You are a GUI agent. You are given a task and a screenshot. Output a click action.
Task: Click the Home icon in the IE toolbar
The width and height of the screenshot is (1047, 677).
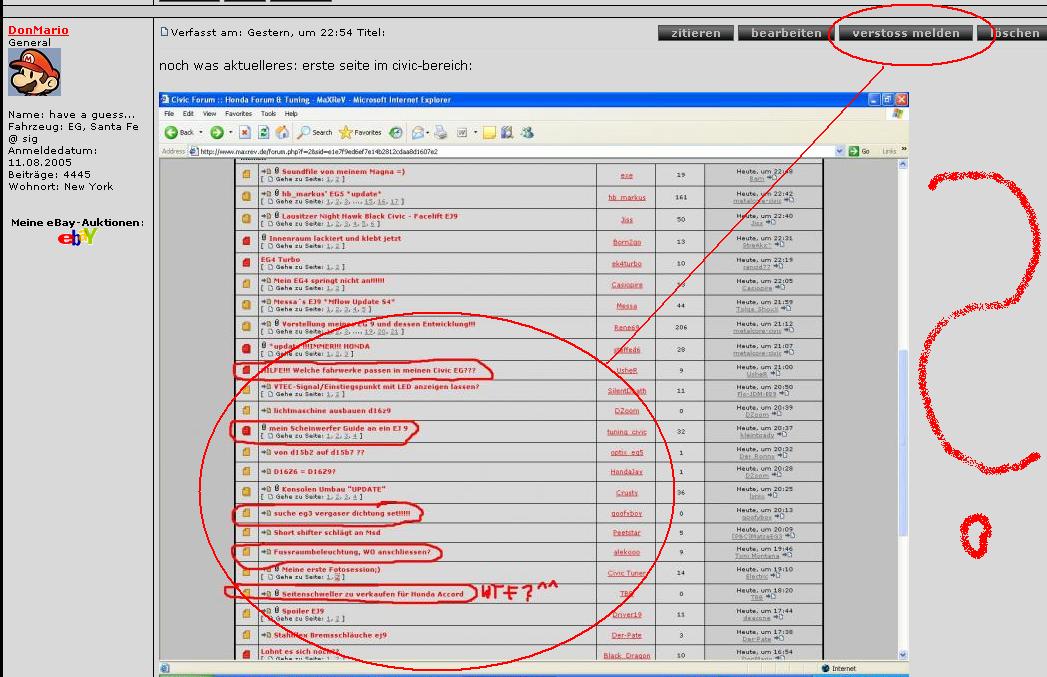coord(283,132)
